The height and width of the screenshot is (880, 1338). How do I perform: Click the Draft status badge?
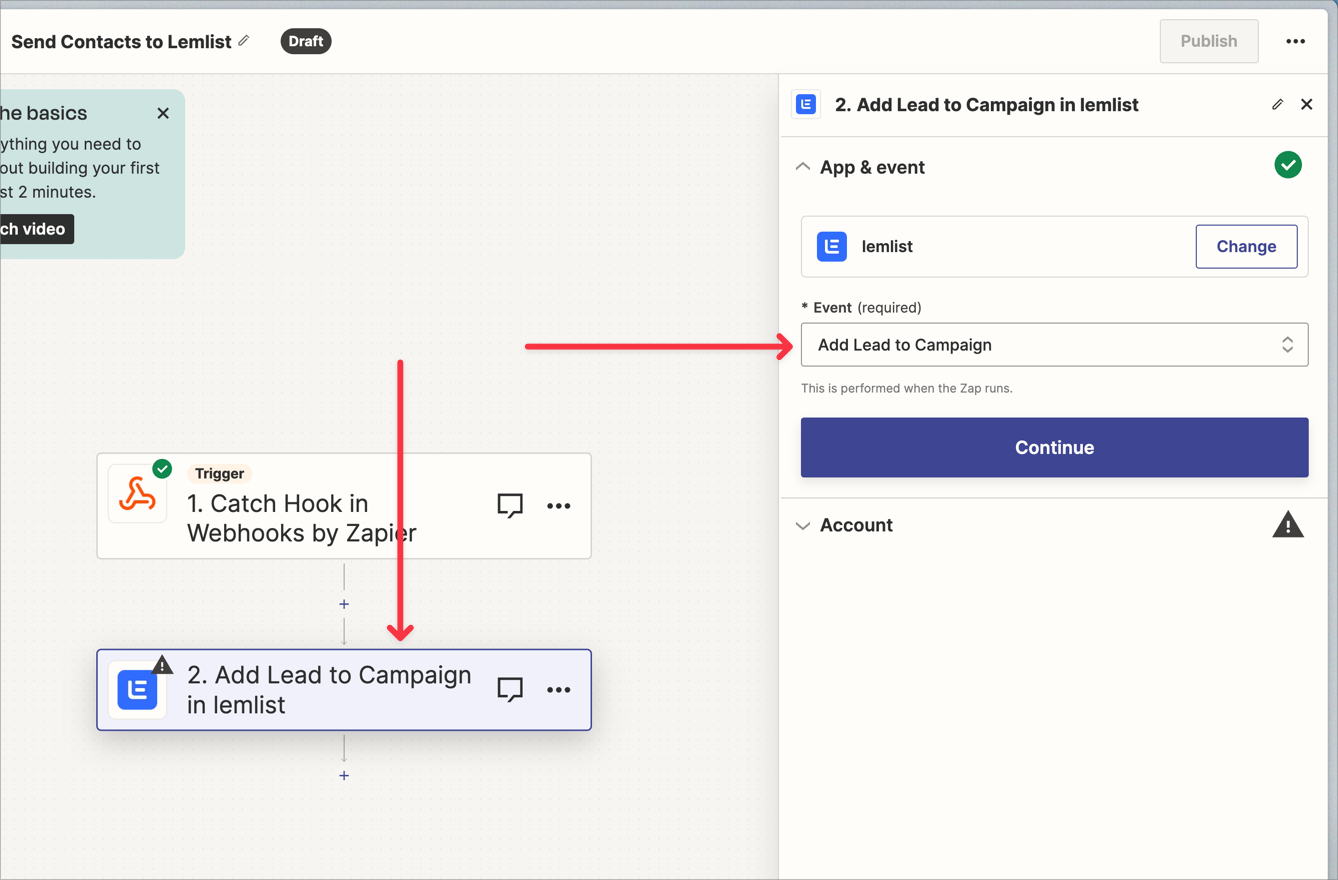pyautogui.click(x=305, y=41)
